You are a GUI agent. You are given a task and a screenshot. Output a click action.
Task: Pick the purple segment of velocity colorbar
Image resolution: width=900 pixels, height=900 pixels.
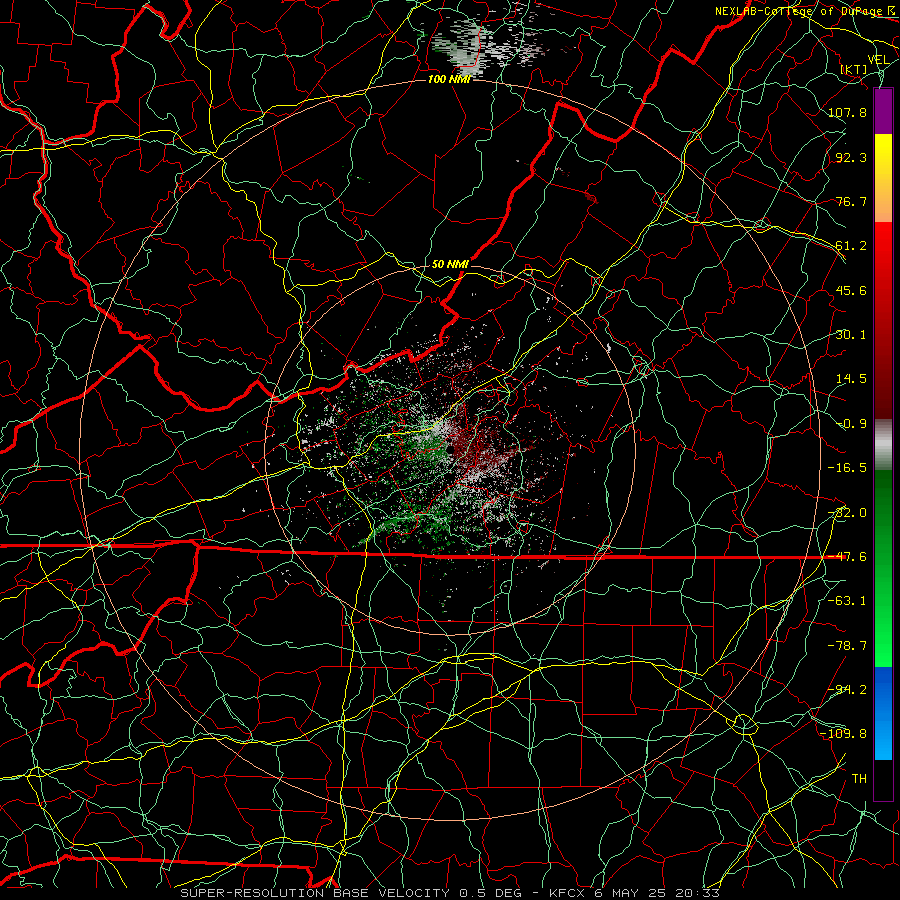point(883,111)
